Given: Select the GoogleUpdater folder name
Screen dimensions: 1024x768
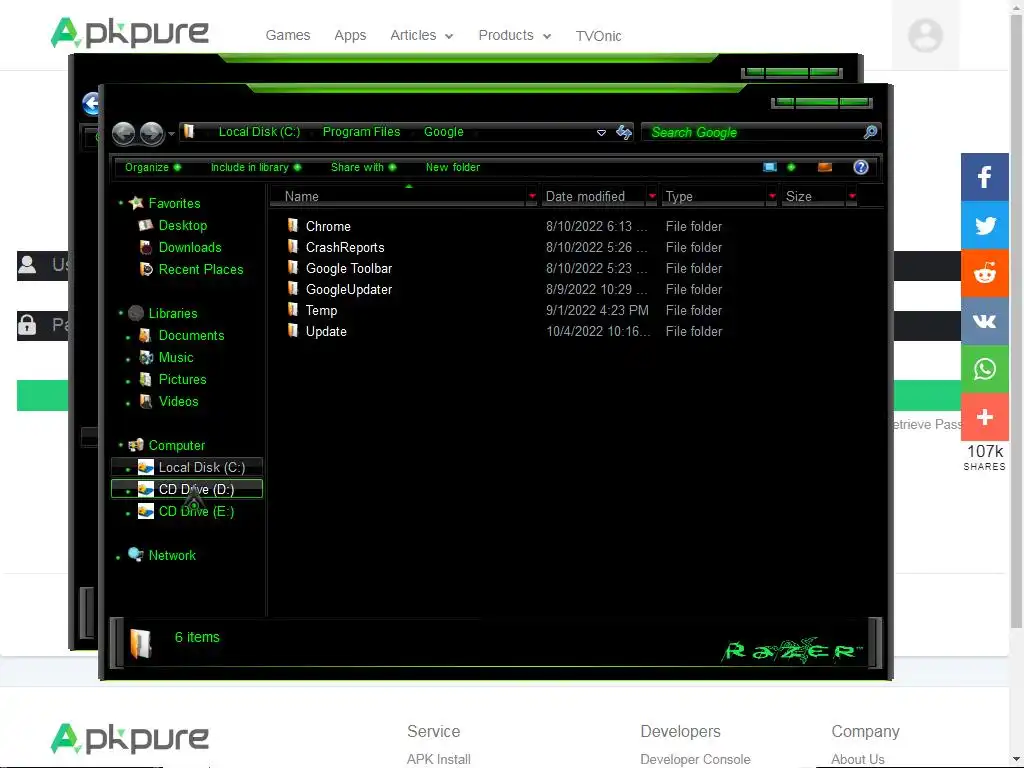Looking at the screenshot, I should pyautogui.click(x=349, y=289).
